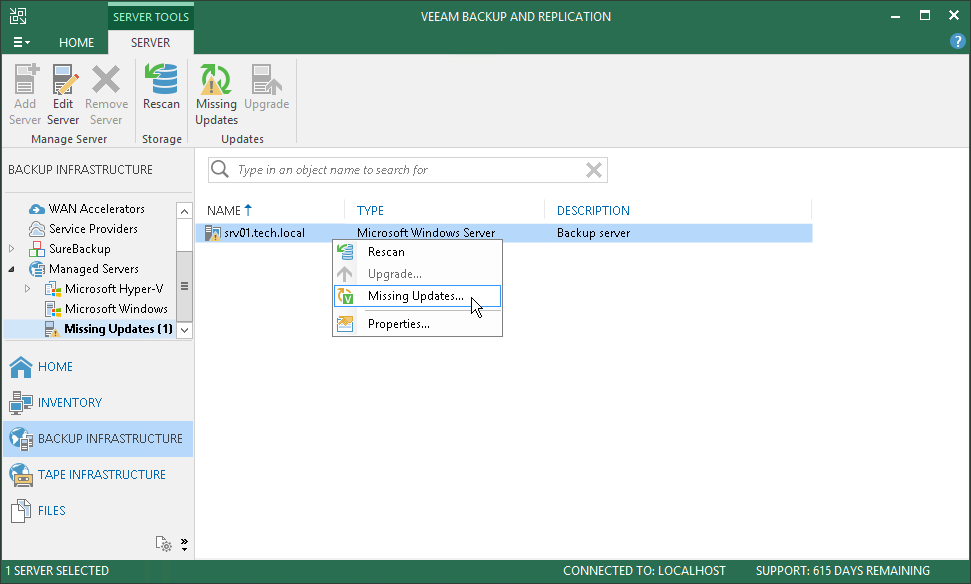
Task: Click the Home navigation house icon
Action: (21, 367)
